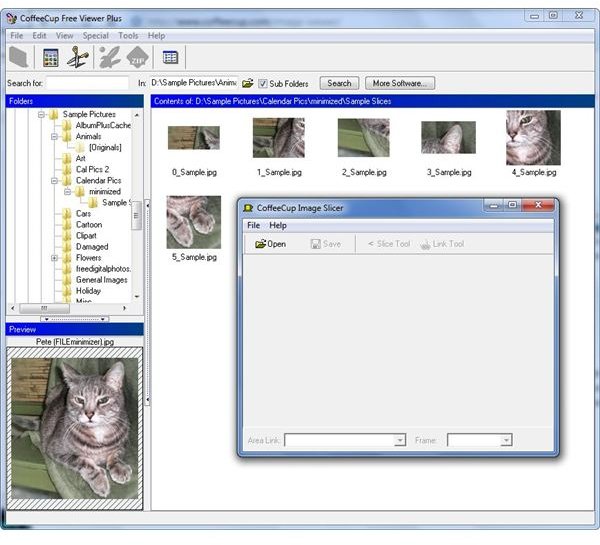Toggle the Sub Folders checkbox
Screen dimensions: 600x545
point(262,83)
